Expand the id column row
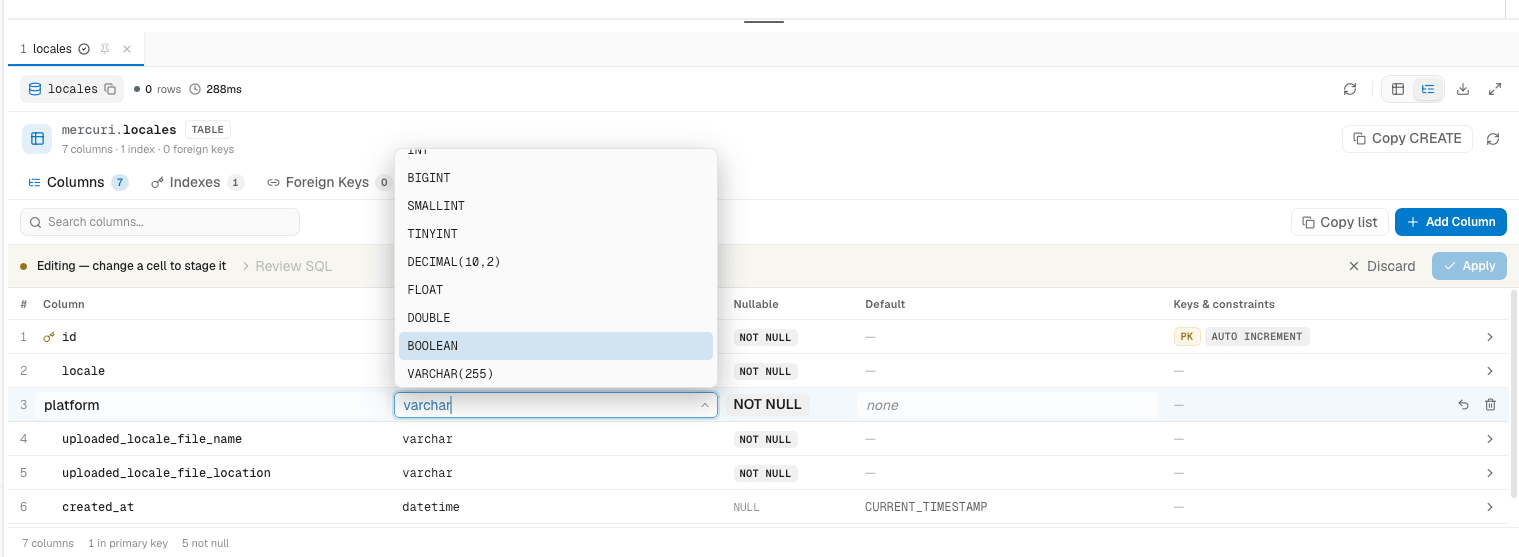Screen dimensions: 1519x557 tap(1490, 337)
